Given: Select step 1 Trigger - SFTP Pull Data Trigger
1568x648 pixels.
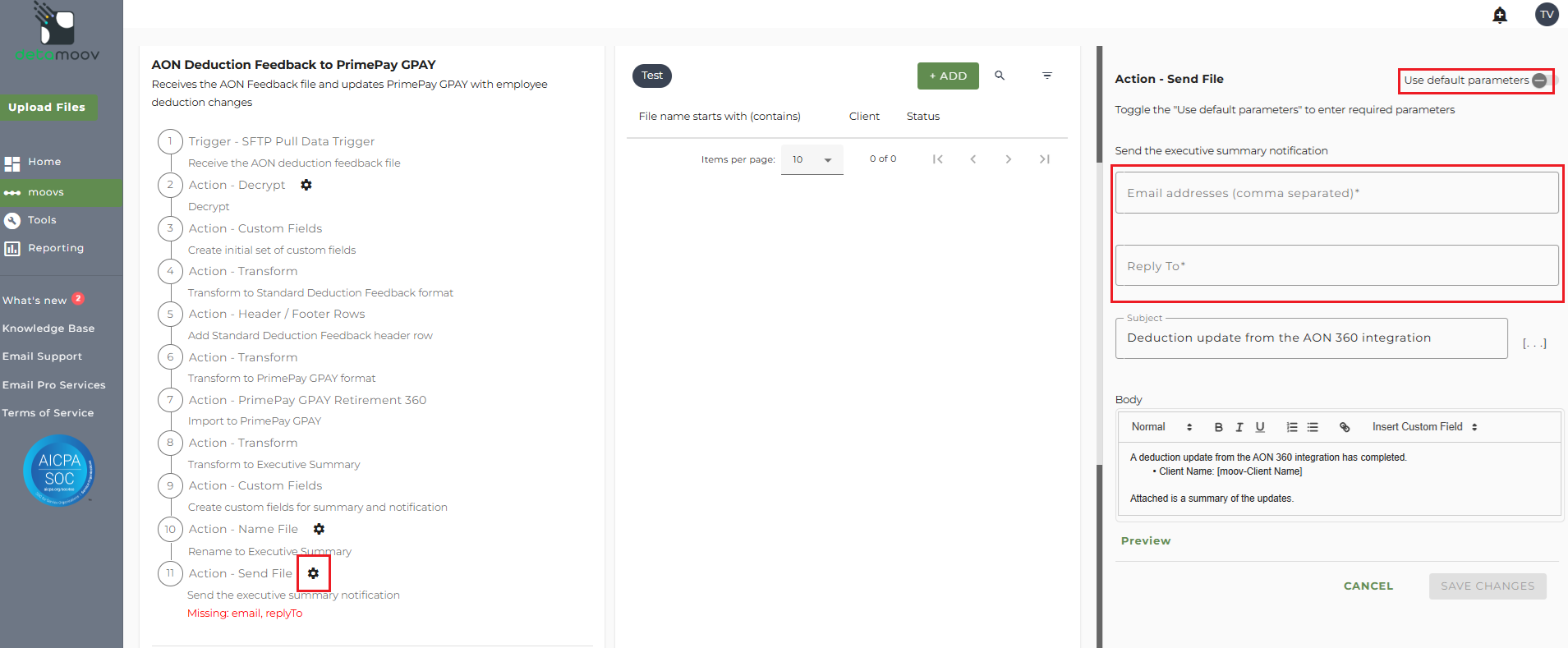Looking at the screenshot, I should coord(282,141).
